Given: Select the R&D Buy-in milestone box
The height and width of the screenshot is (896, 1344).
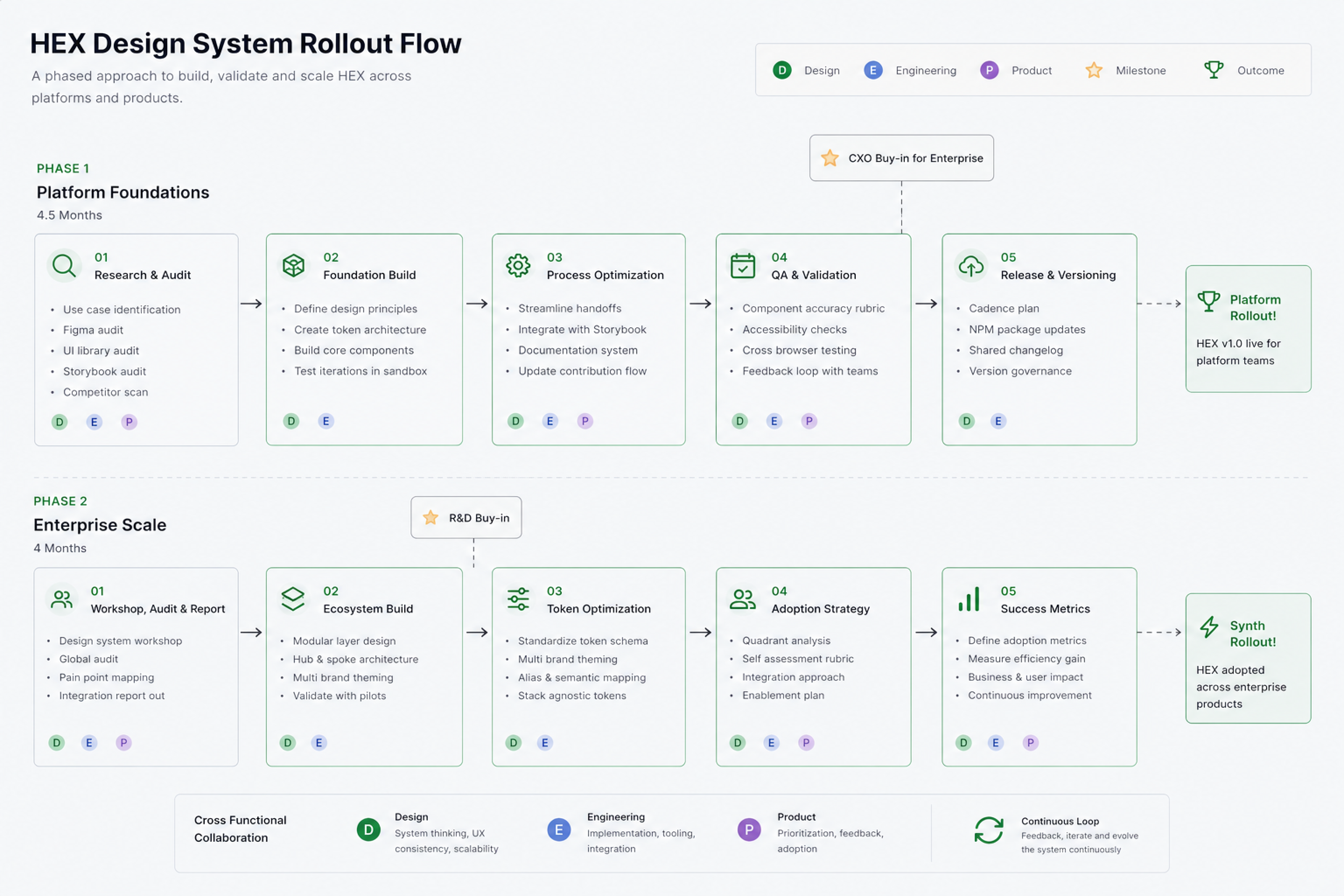Looking at the screenshot, I should tap(465, 518).
